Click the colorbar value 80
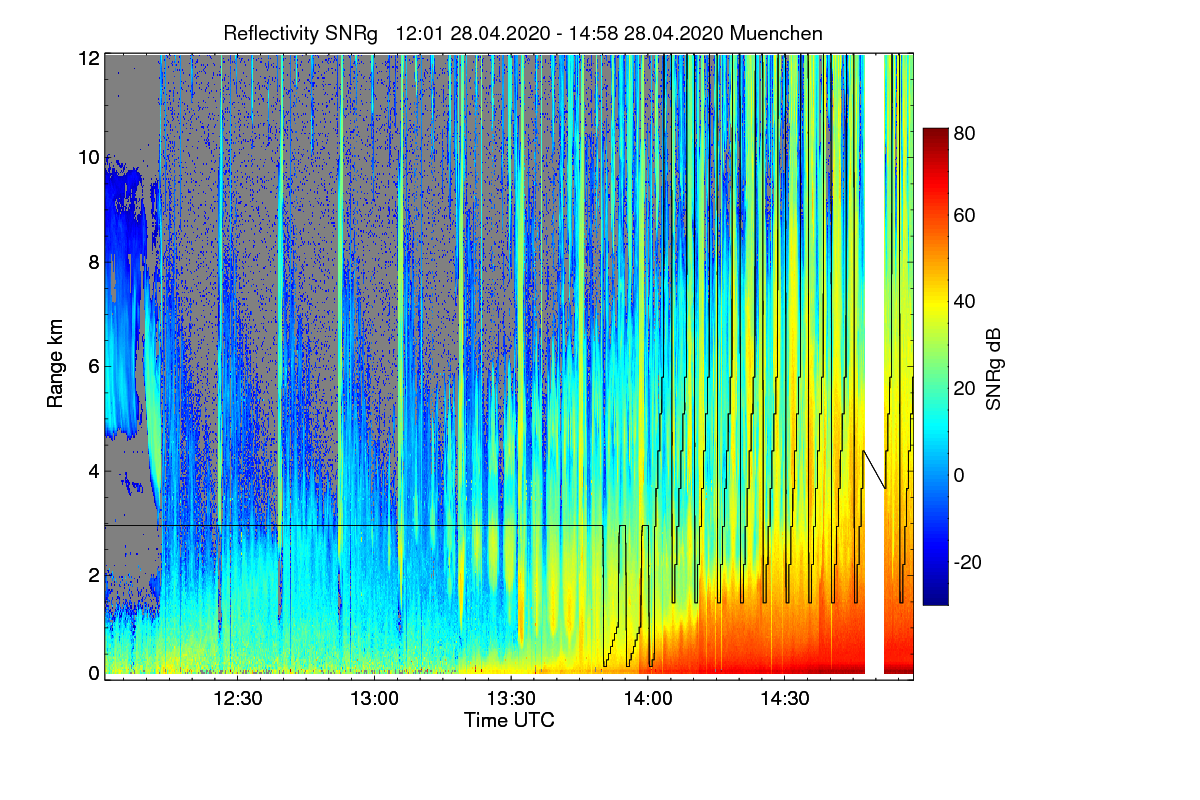 (963, 131)
